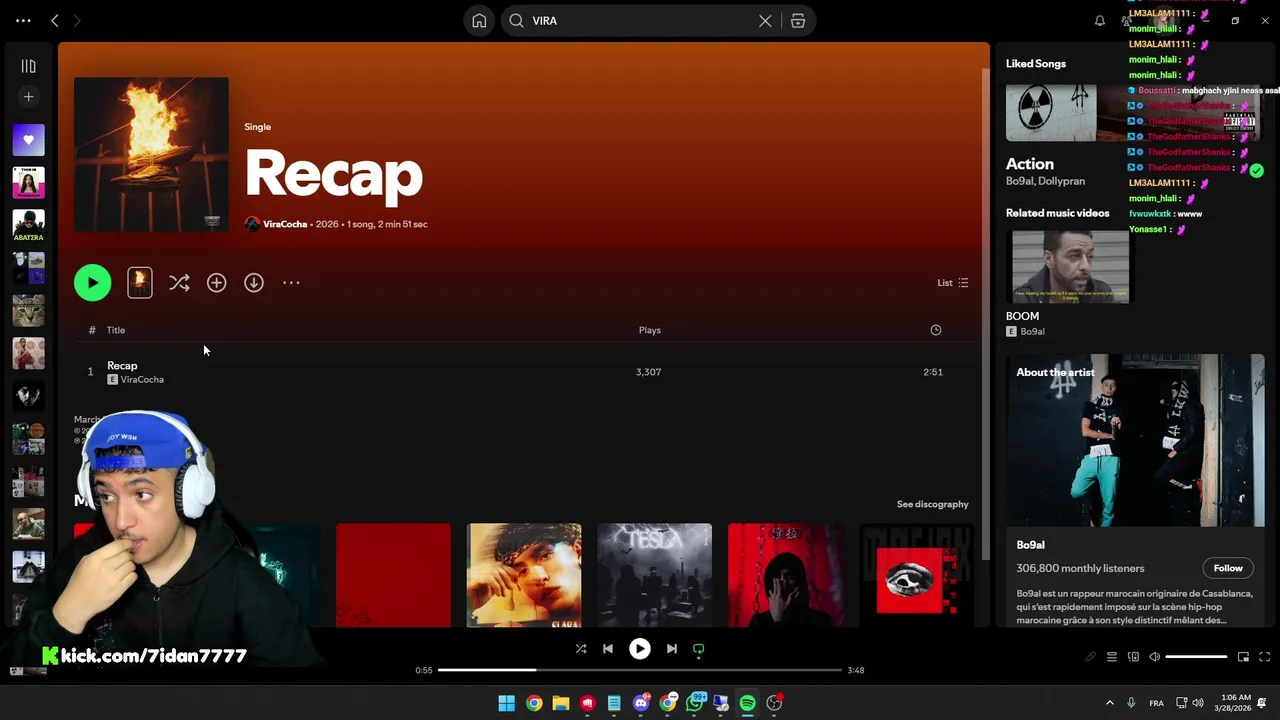Open Liked Songs heart playlist in sidebar
This screenshot has width=1280, height=720.
[x=28, y=140]
